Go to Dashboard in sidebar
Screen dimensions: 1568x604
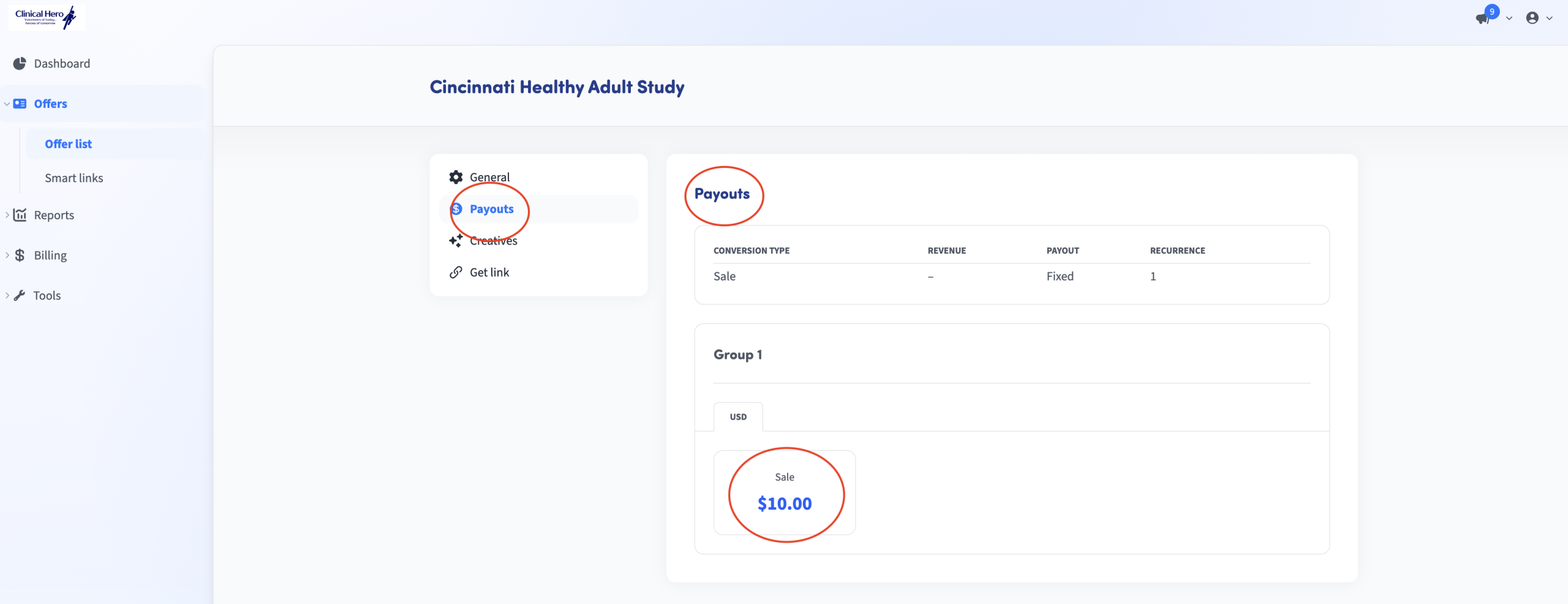point(62,64)
